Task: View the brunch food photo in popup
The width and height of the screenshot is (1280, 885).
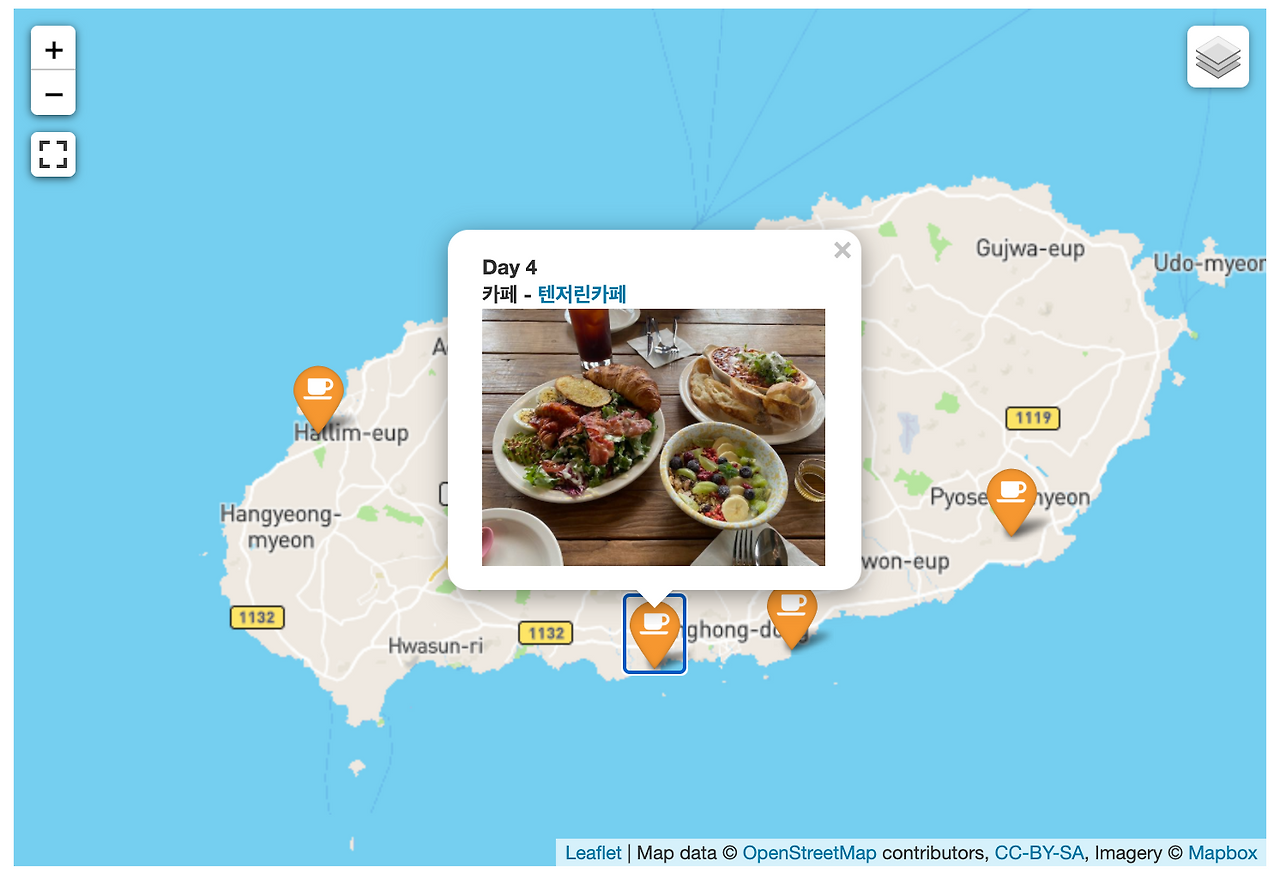Action: point(653,437)
